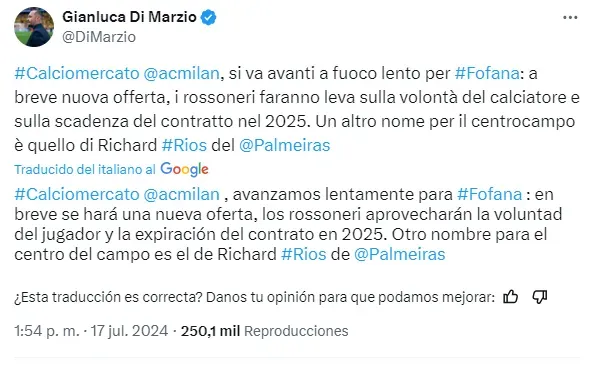Open @acmilan mention in original tweet
596x365 pixels.
pyautogui.click(x=182, y=73)
